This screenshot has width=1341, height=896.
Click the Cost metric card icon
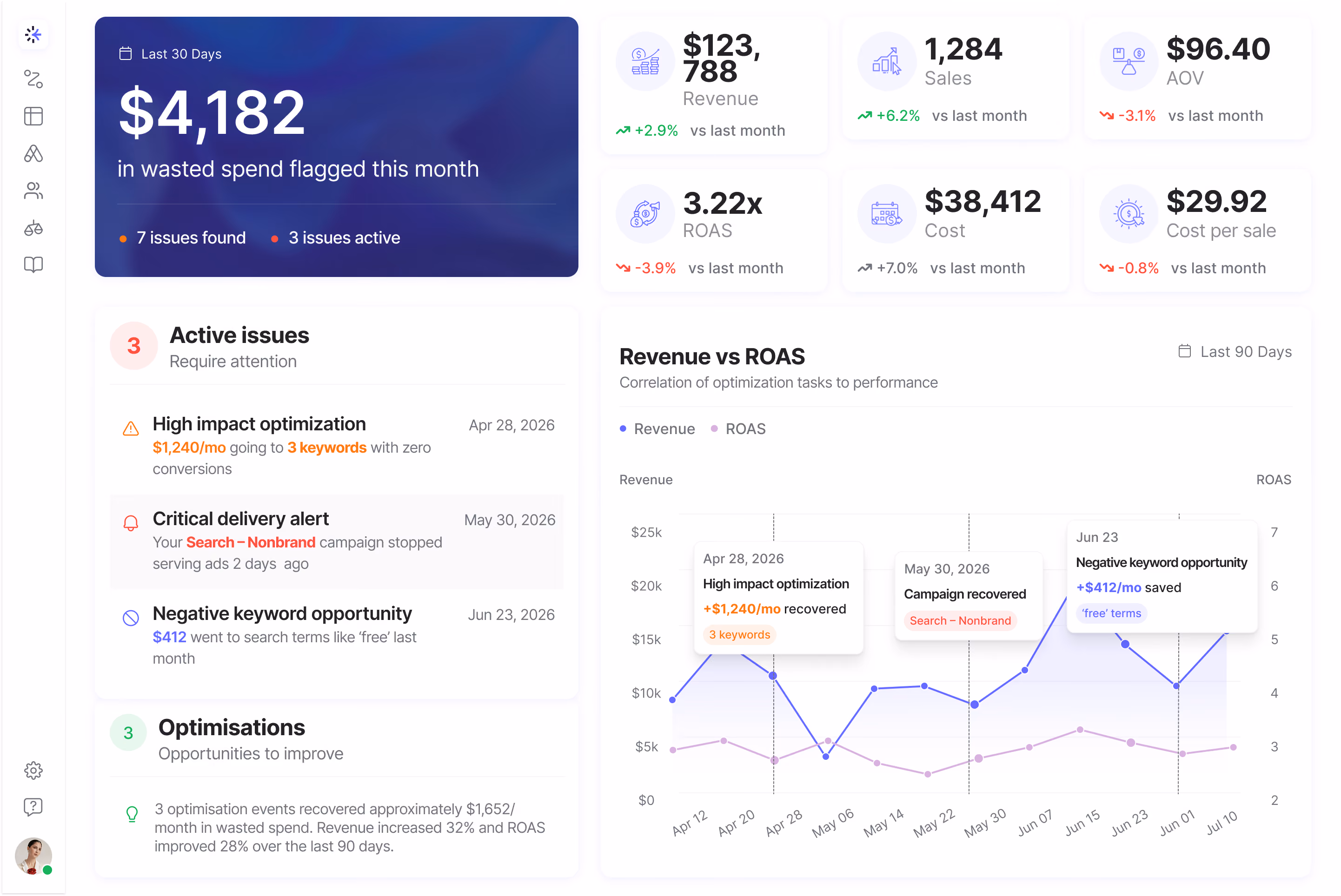[x=887, y=214]
